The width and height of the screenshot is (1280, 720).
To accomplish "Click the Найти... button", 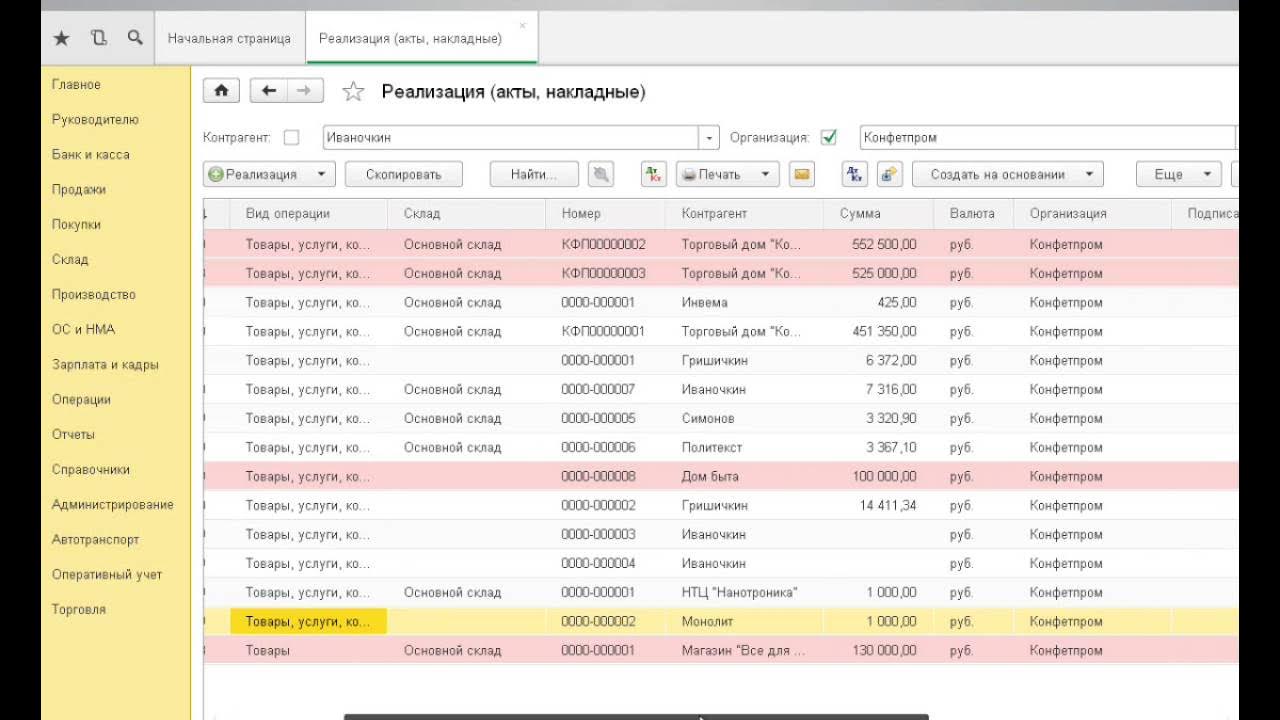I will pos(534,174).
